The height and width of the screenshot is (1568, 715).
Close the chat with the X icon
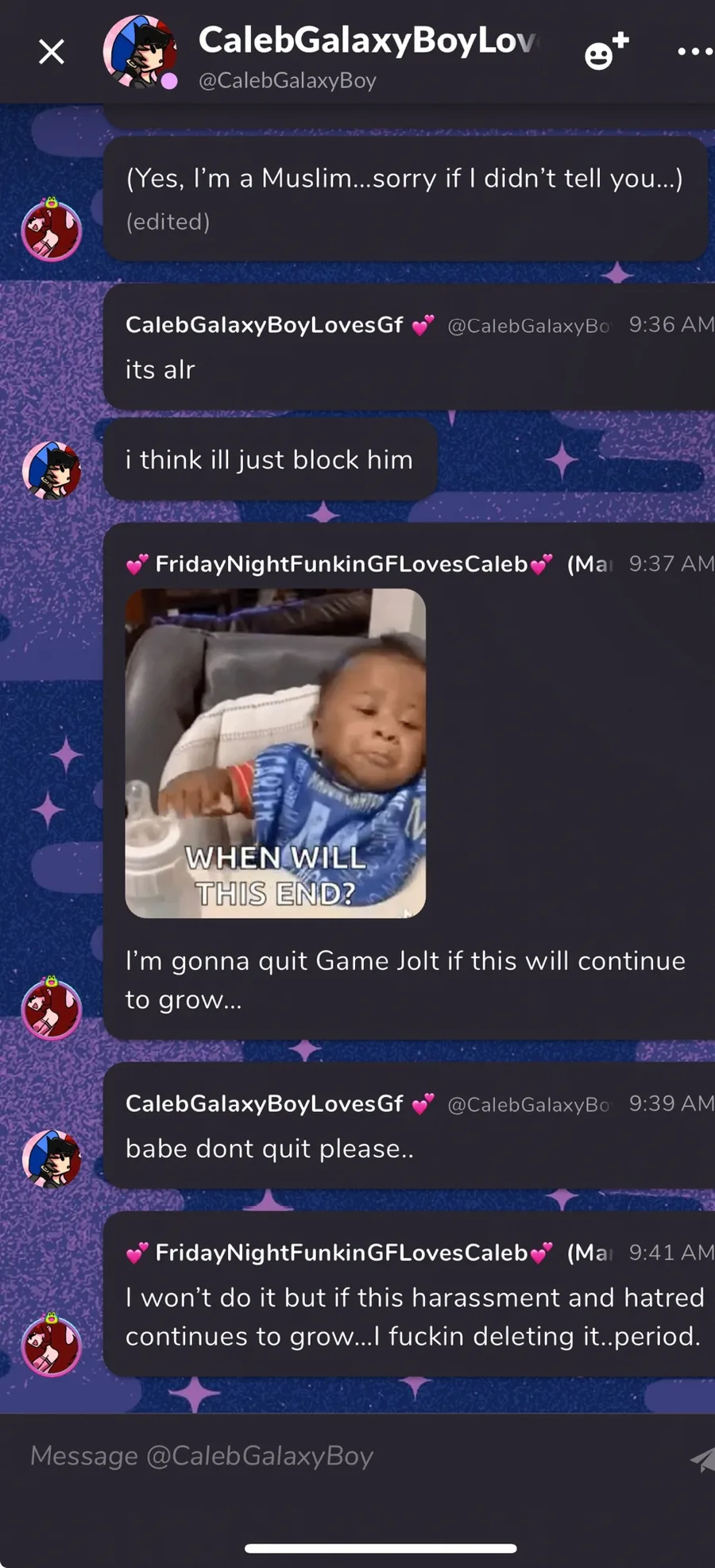(52, 52)
